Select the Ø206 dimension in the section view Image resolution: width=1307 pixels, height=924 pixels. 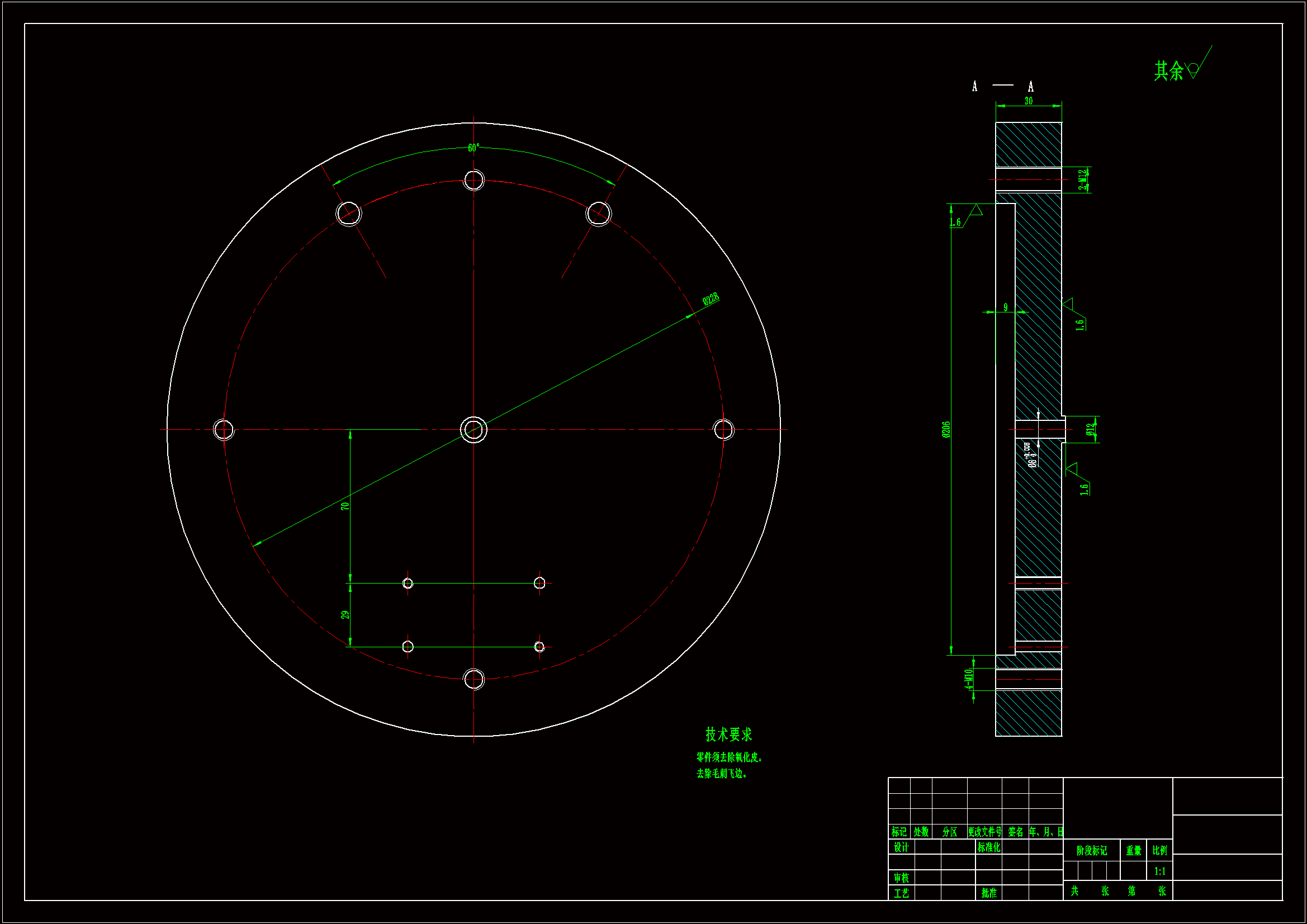pyautogui.click(x=946, y=429)
